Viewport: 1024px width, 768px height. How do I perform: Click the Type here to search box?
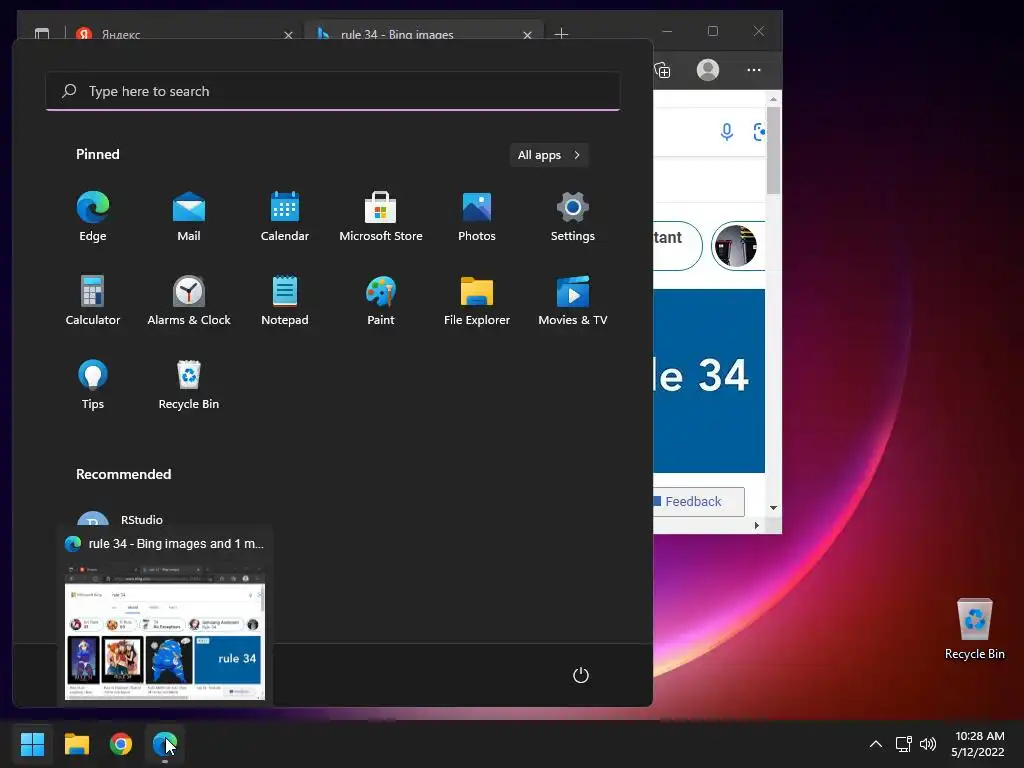tap(333, 91)
